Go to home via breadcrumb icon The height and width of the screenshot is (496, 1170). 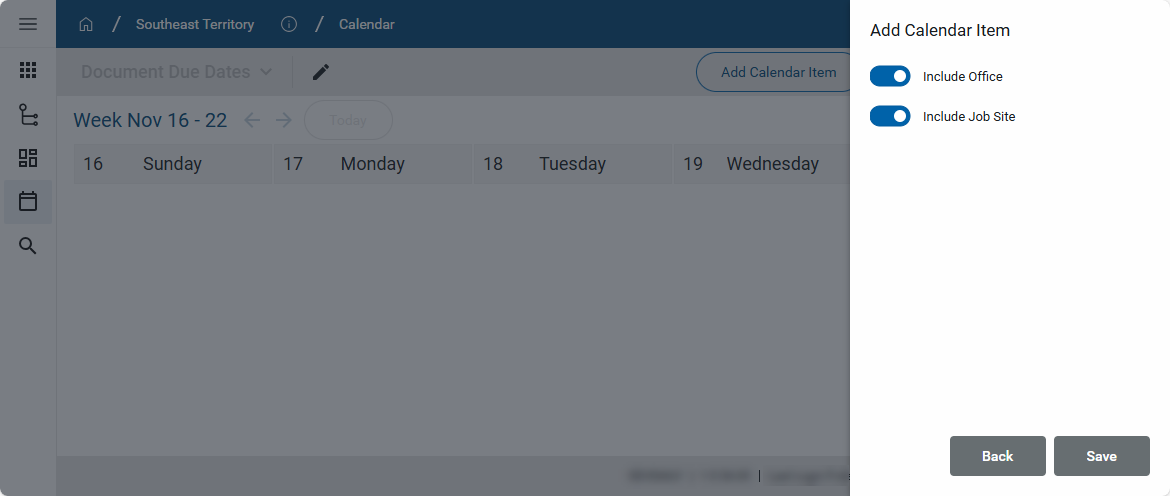coord(86,24)
